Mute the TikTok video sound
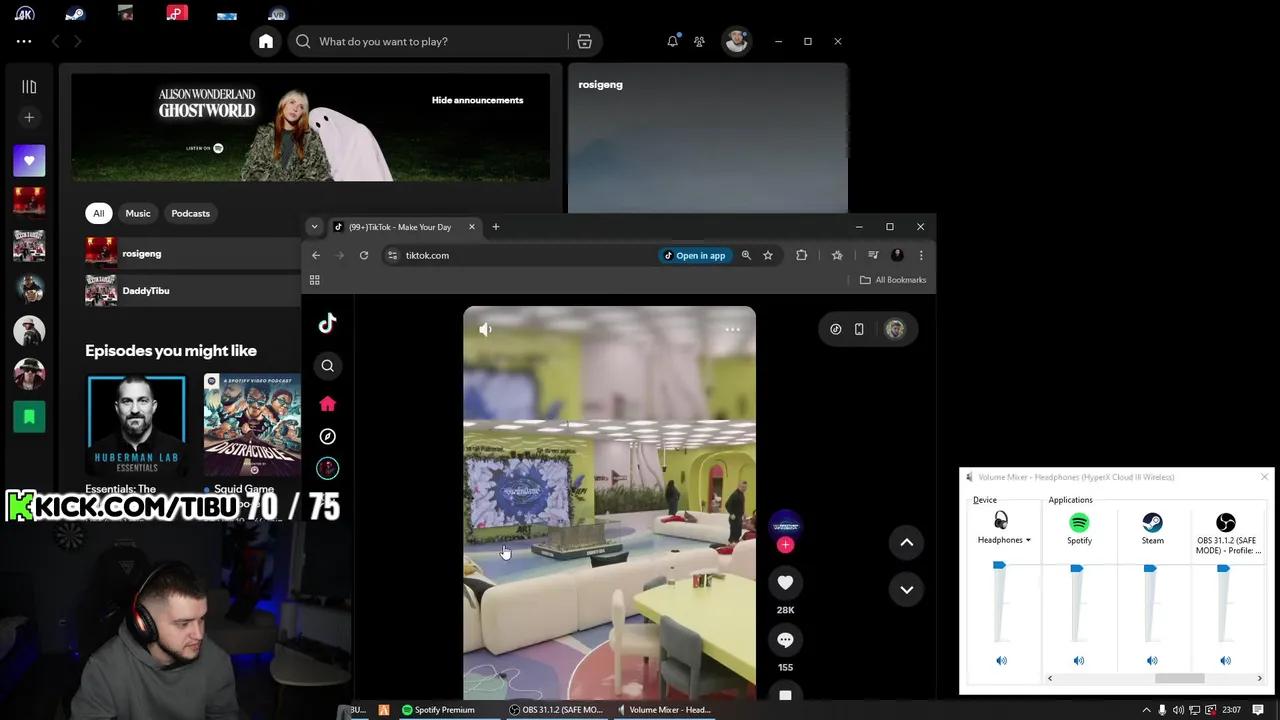Screen dimensions: 1280x720 (x=485, y=329)
